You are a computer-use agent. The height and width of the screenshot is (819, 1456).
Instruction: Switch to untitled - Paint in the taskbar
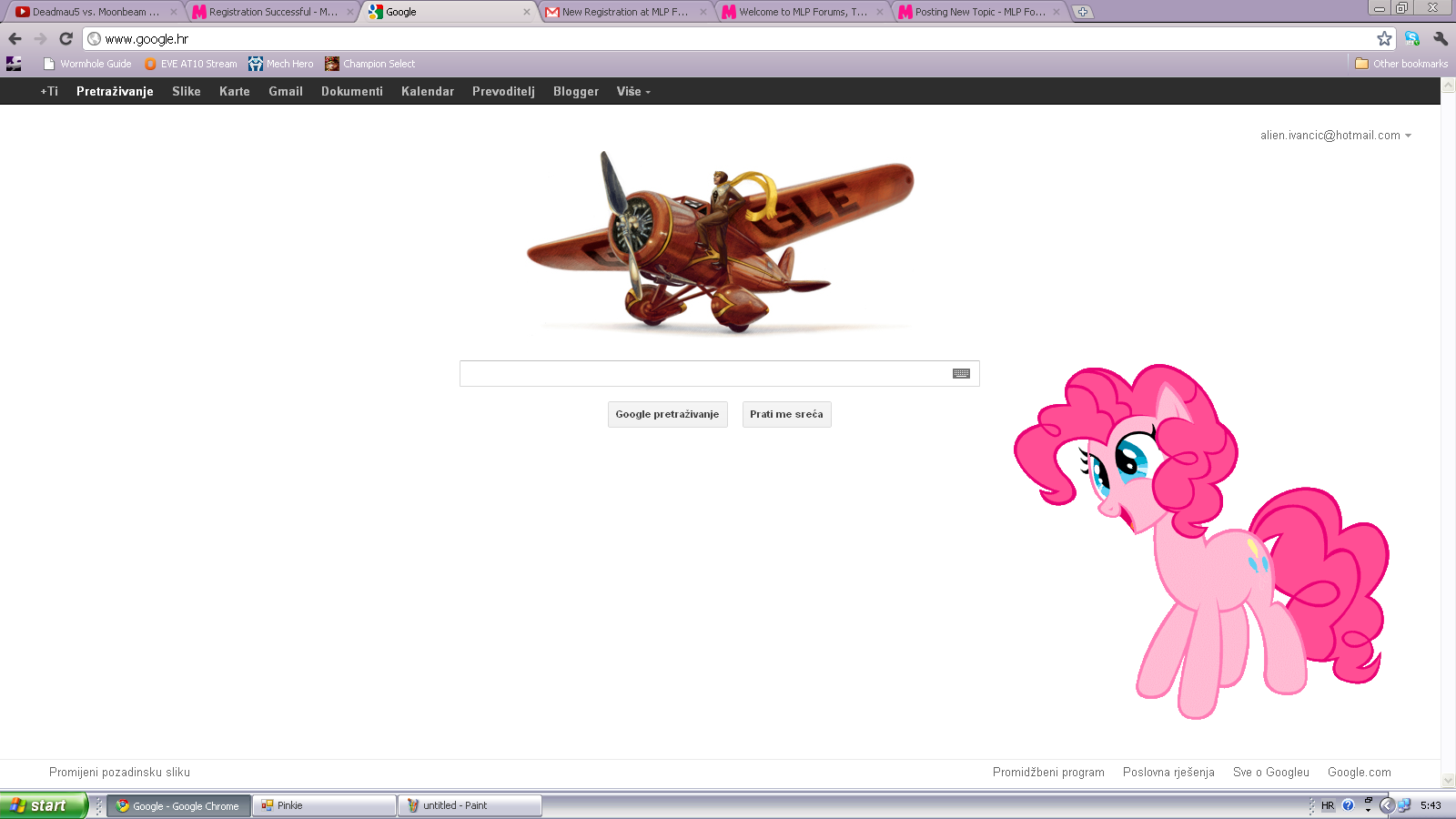point(470,805)
